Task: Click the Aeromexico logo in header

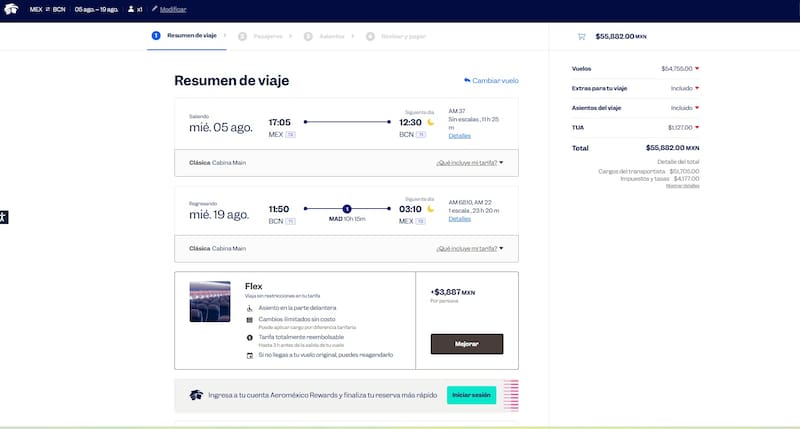Action: coord(11,9)
